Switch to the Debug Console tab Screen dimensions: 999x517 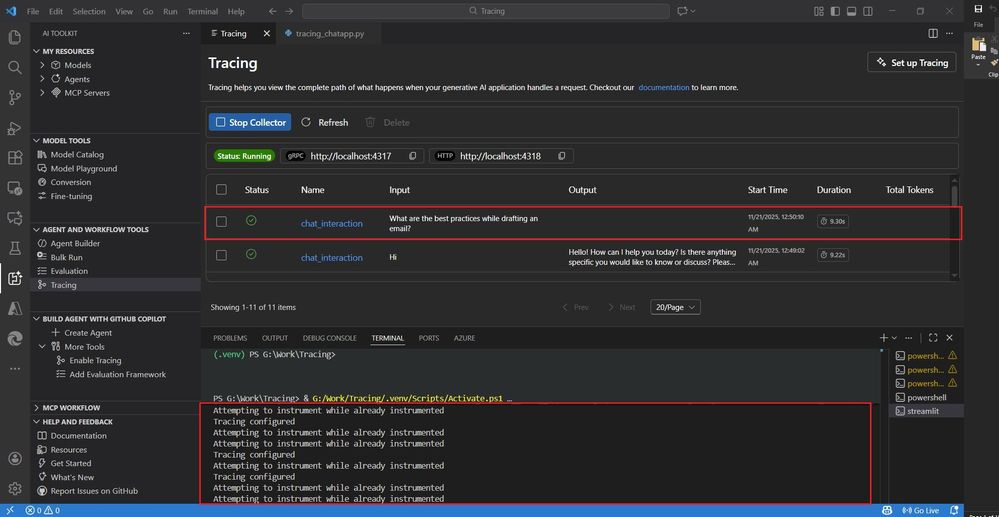(x=329, y=338)
